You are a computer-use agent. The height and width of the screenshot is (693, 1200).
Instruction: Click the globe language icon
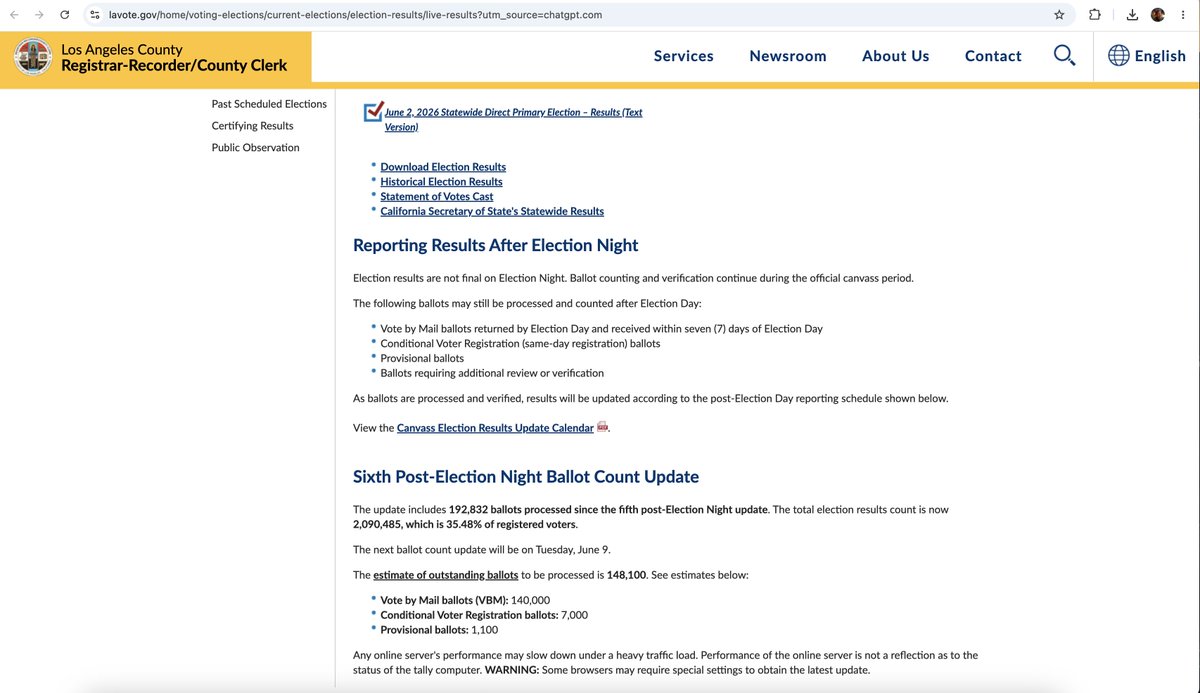(1118, 56)
